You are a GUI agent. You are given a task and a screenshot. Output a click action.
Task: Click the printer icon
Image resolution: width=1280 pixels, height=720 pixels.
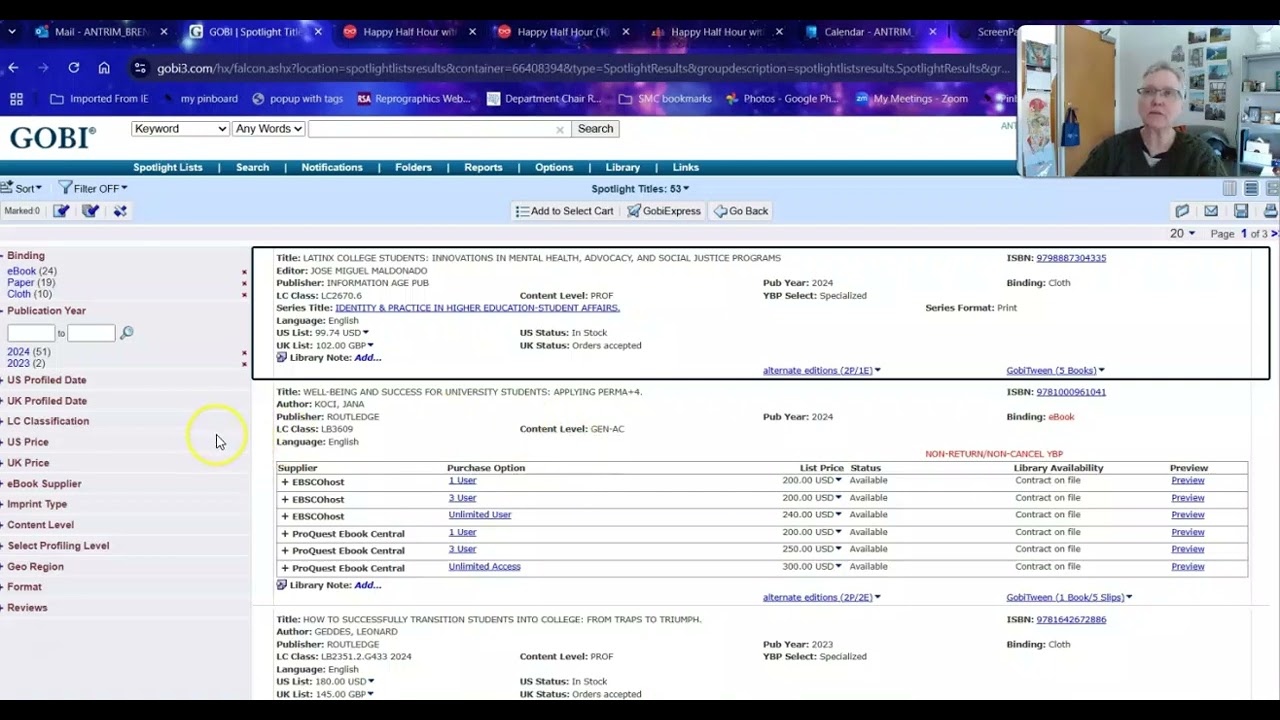[1270, 211]
